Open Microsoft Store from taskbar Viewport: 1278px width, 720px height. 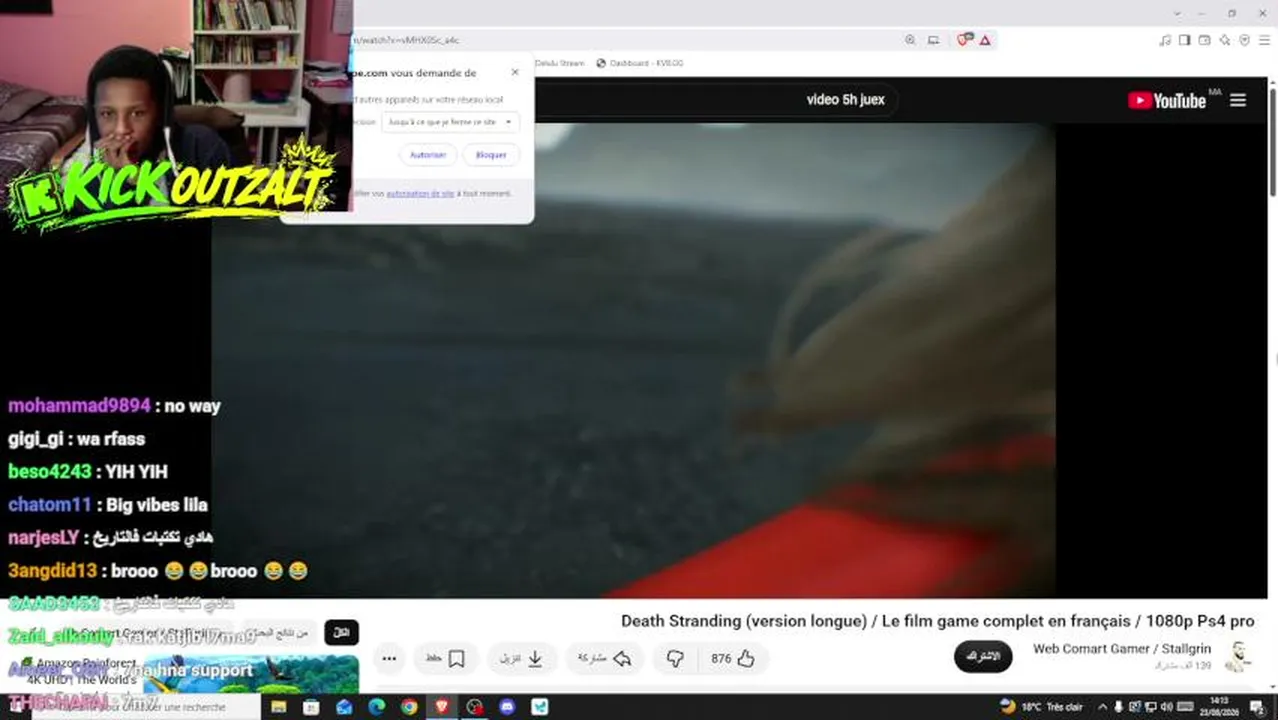pos(311,706)
